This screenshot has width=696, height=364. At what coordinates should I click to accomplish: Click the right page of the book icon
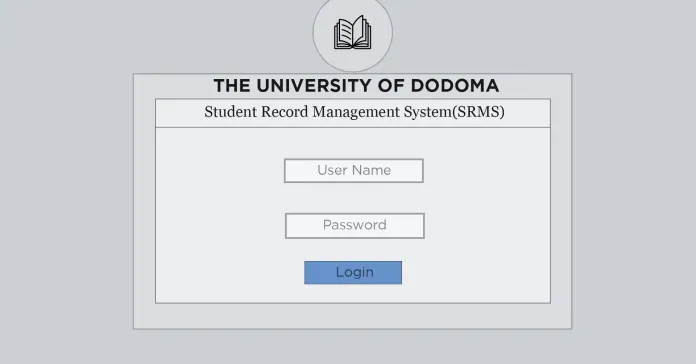coord(362,32)
